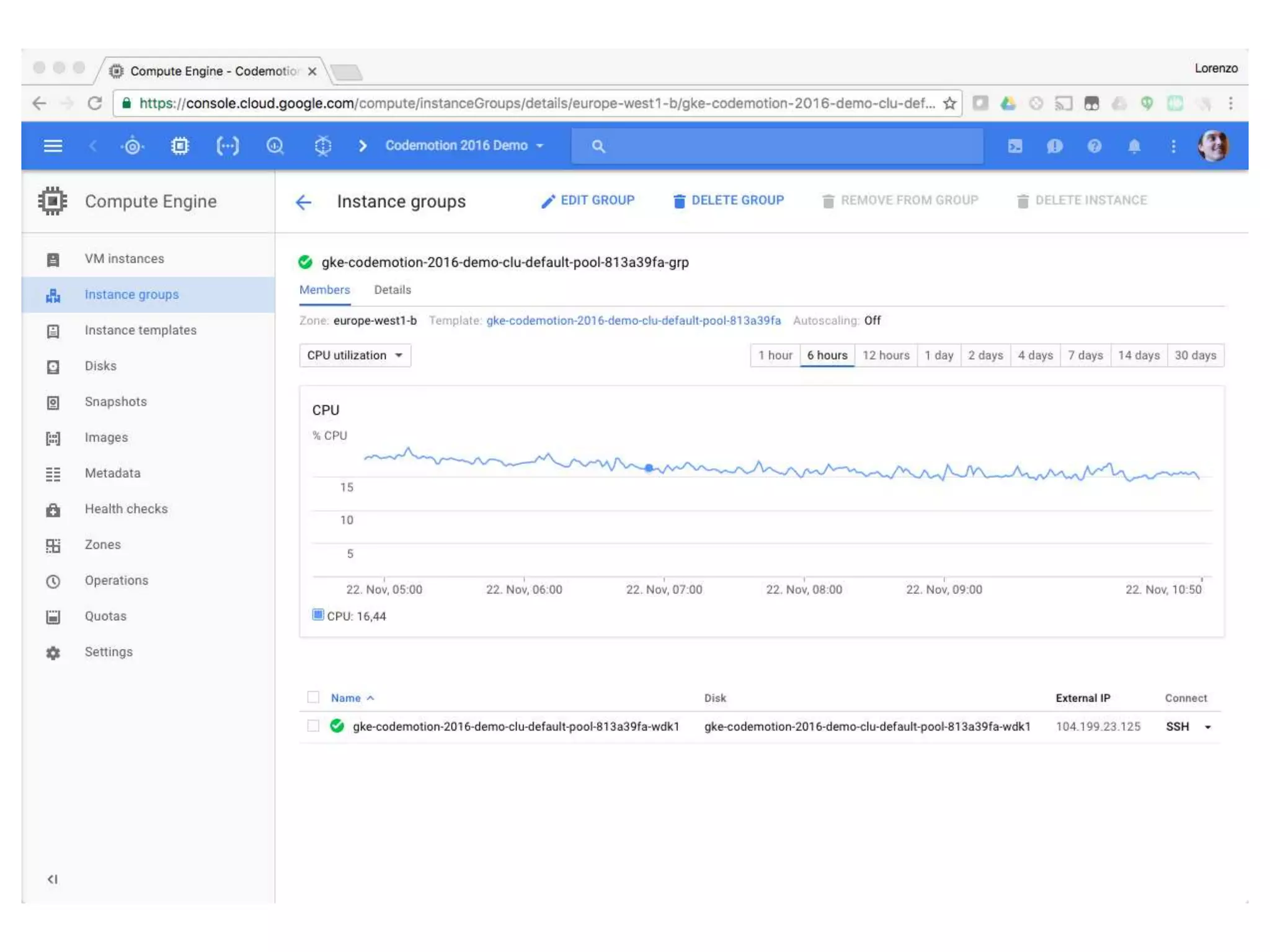The image size is (1270, 952).
Task: Expand the SSH connect options arrow
Action: click(x=1208, y=727)
